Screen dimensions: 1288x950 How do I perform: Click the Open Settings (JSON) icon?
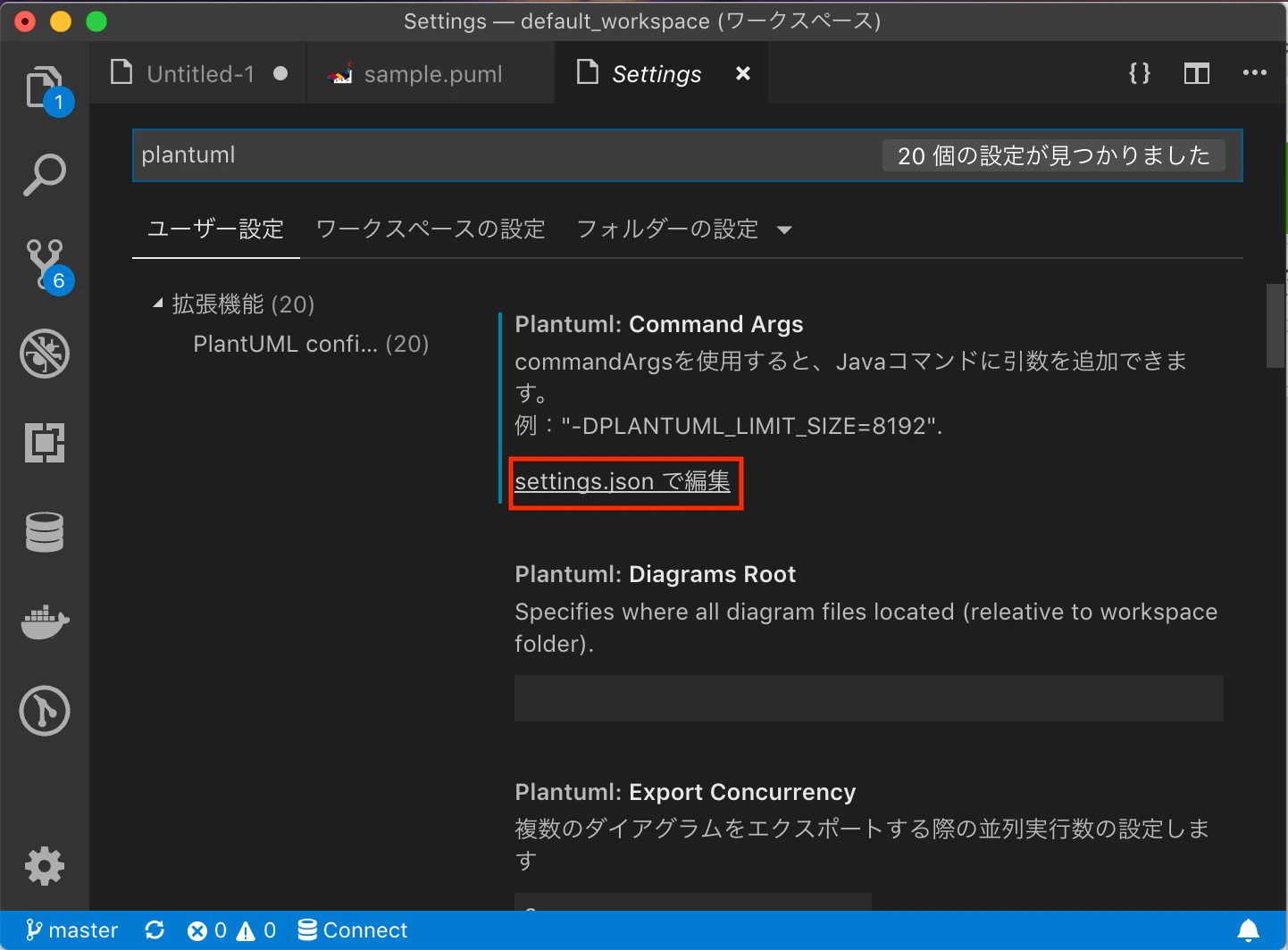click(x=1139, y=73)
